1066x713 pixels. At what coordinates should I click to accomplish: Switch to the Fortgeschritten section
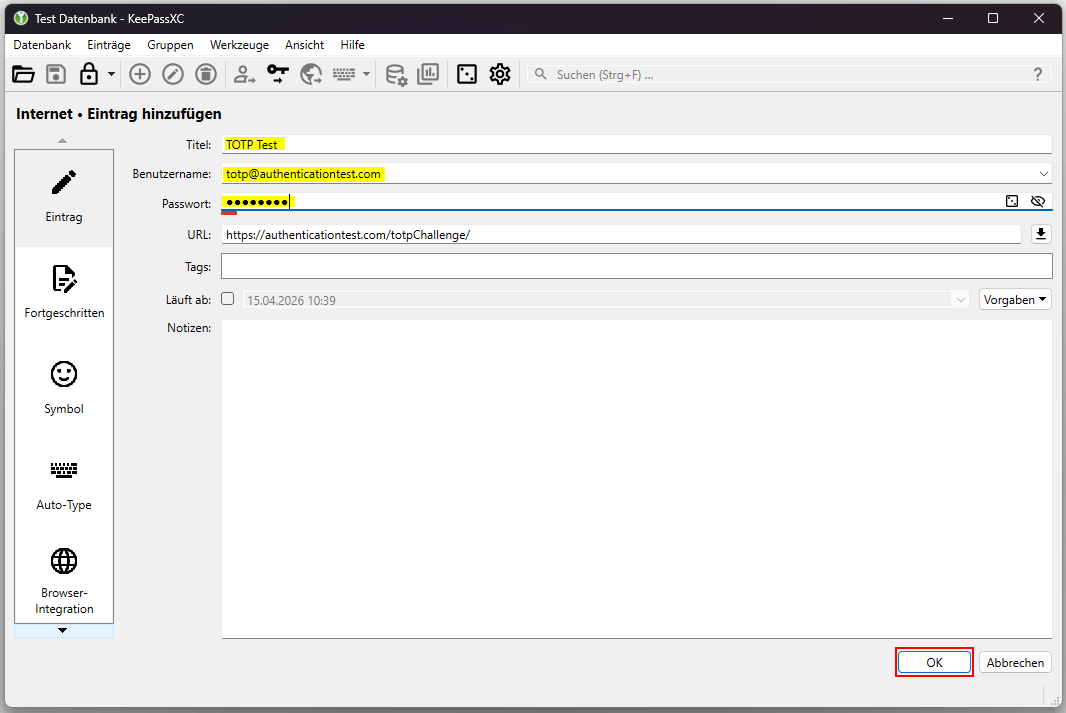click(x=64, y=293)
